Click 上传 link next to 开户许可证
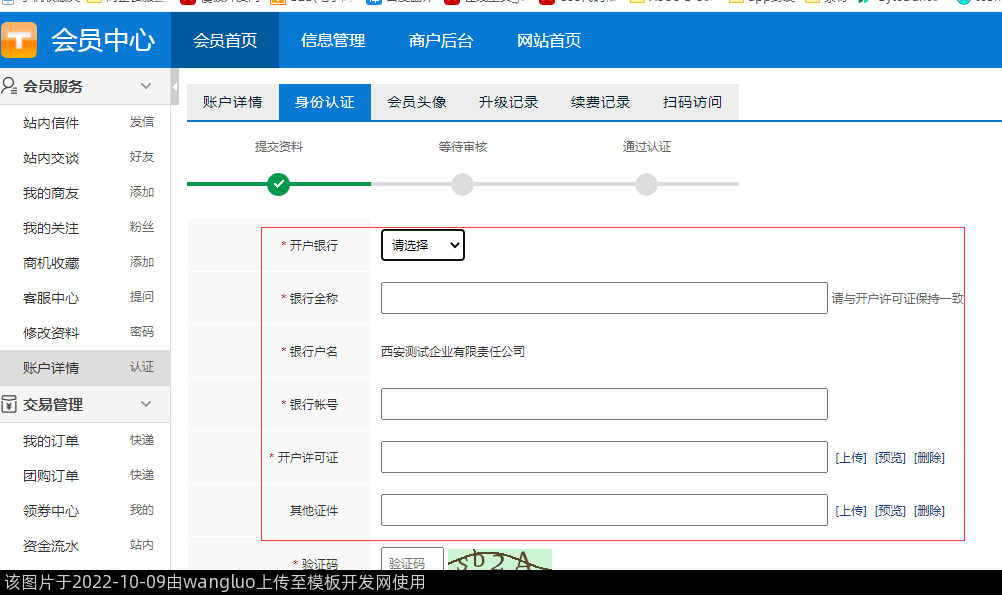 coord(851,458)
